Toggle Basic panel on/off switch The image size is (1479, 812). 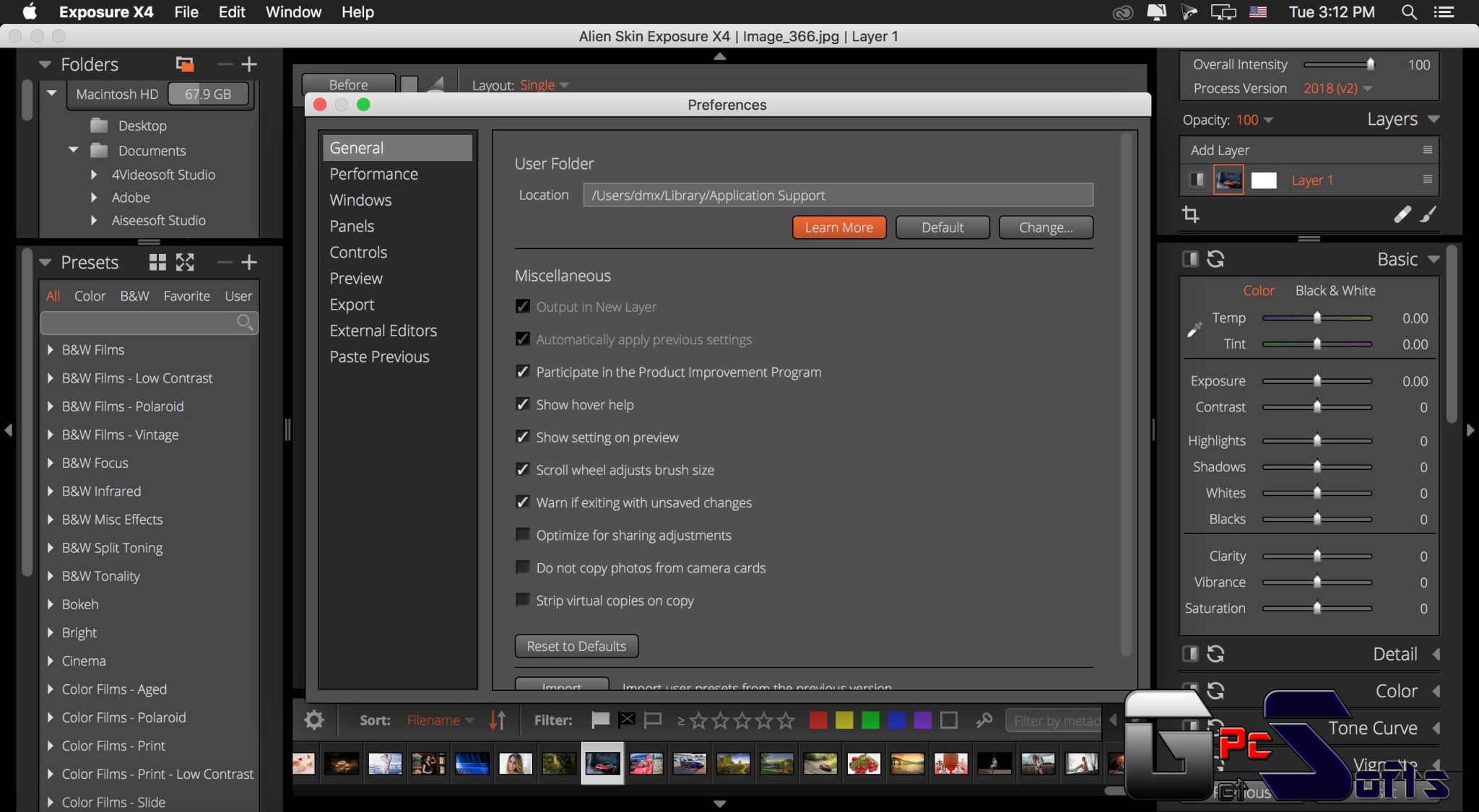pos(1190,259)
